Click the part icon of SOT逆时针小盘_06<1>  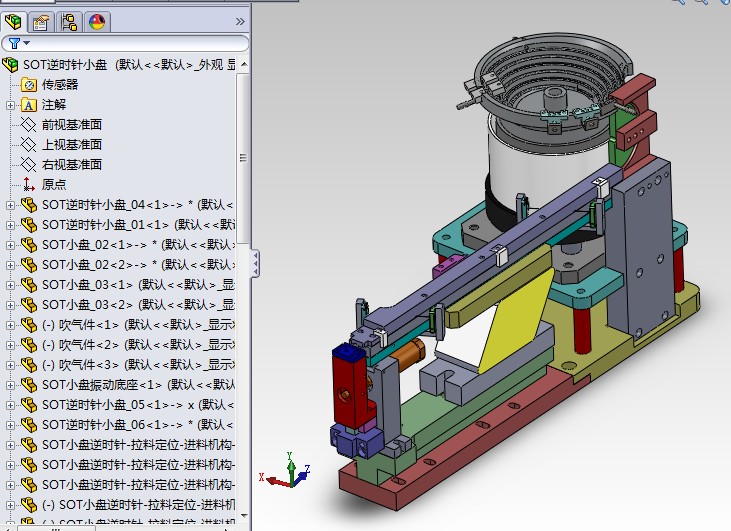click(29, 425)
